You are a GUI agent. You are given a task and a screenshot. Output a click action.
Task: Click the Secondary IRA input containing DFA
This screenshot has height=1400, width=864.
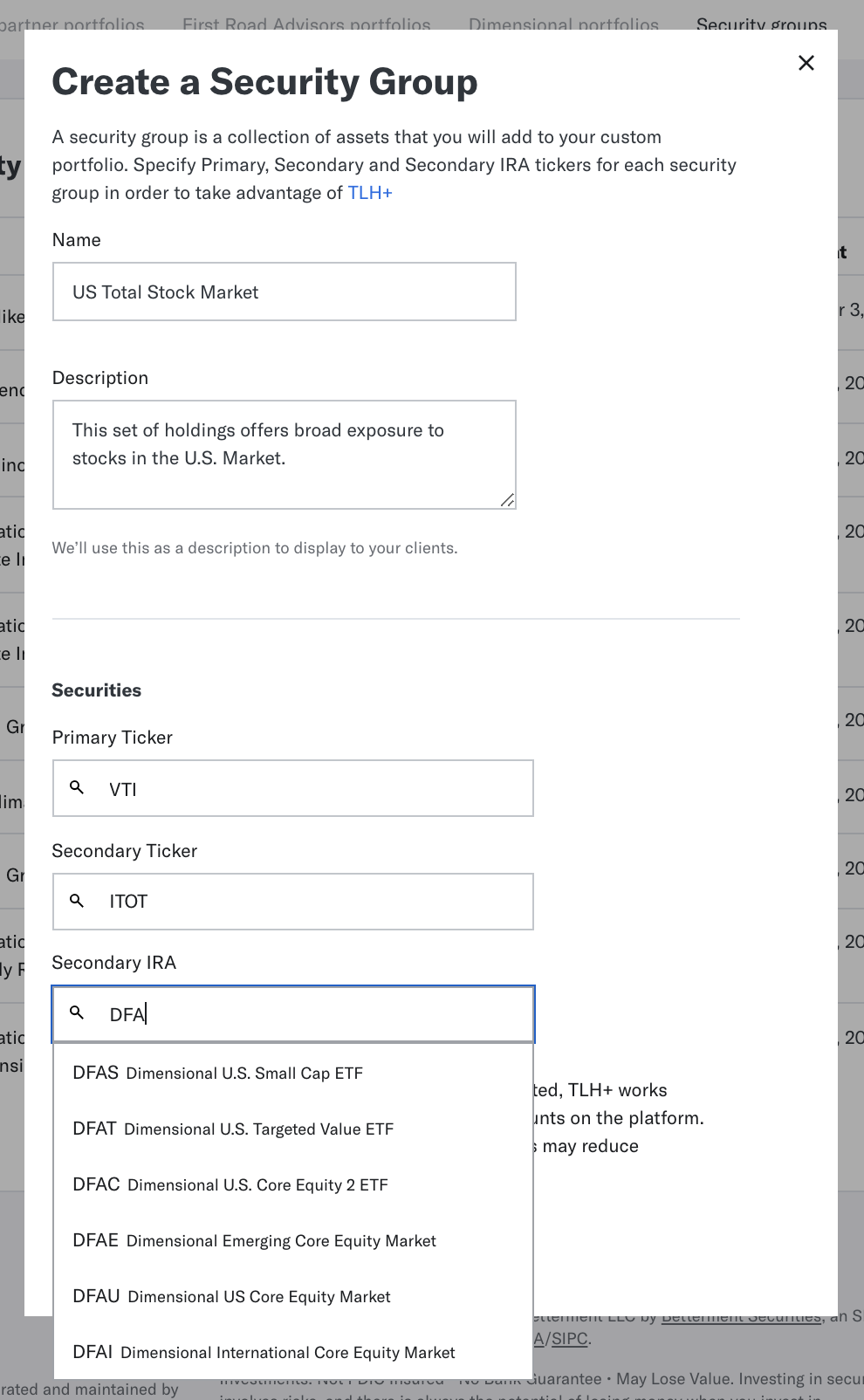[292, 1013]
